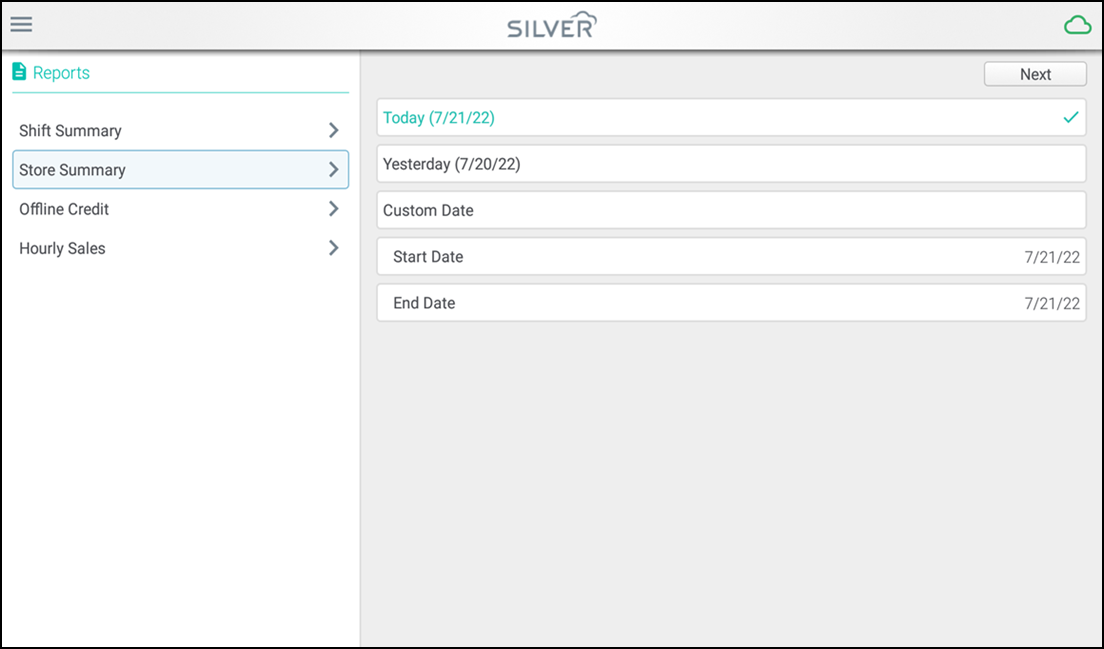Click the Start Date value 7/21/22
This screenshot has height=649, width=1104.
[1052, 257]
